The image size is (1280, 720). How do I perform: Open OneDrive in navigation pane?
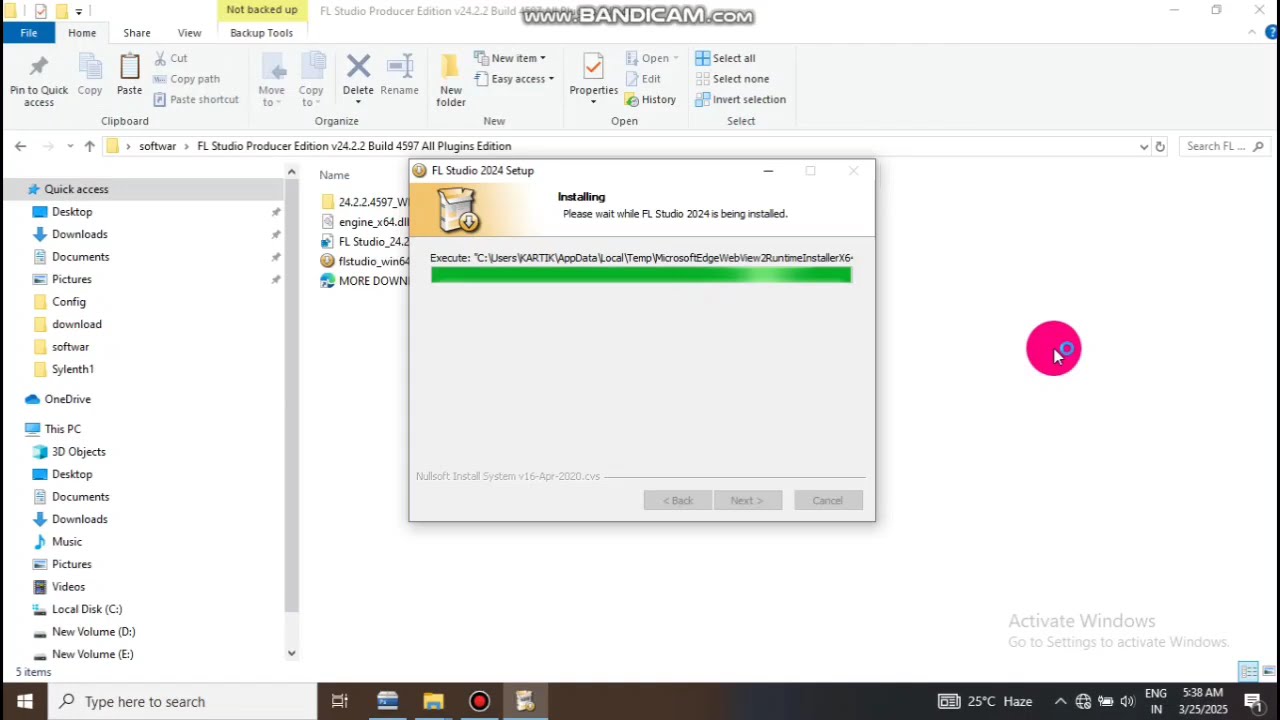click(x=67, y=399)
